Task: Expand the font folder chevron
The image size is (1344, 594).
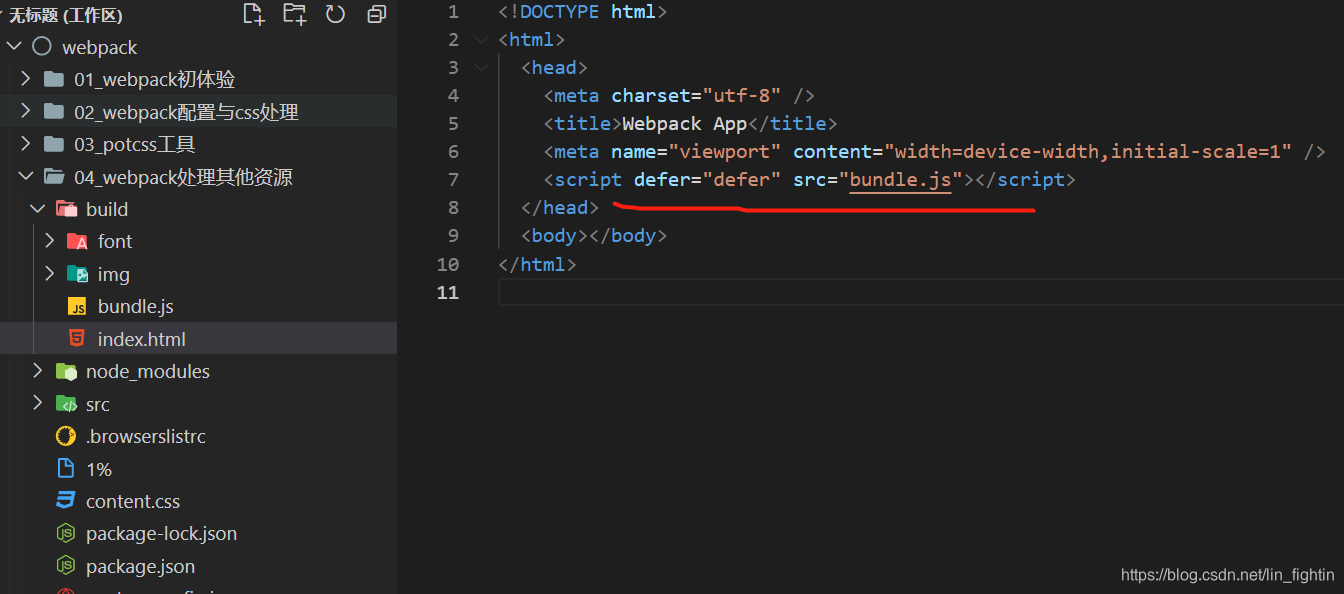Action: [50, 241]
